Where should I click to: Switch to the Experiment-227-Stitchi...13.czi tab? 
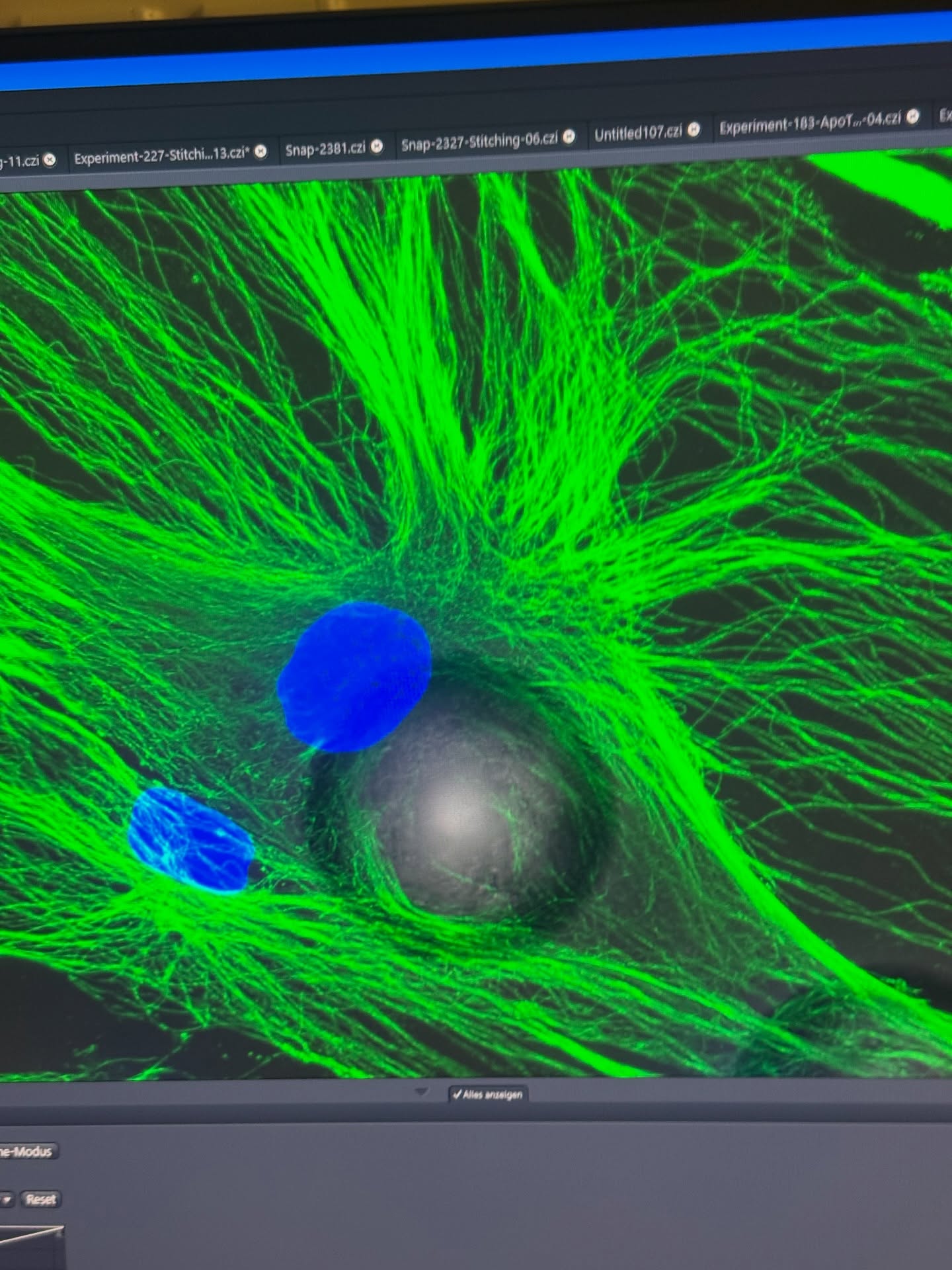(x=161, y=156)
